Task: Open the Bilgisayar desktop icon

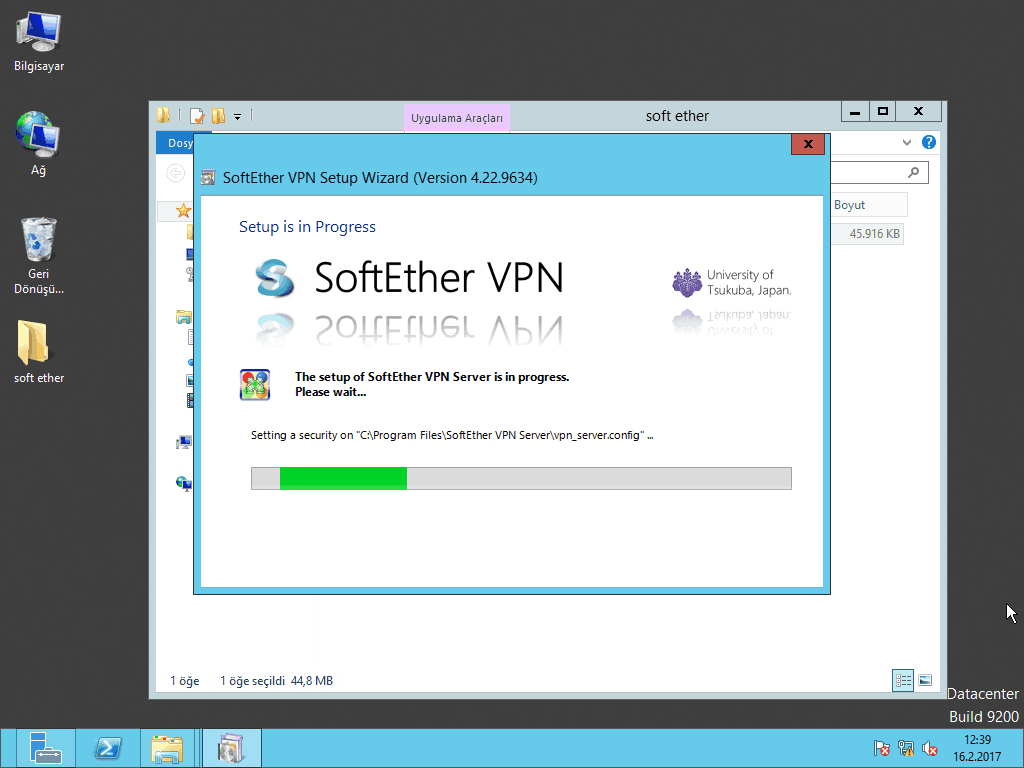Action: [39, 42]
